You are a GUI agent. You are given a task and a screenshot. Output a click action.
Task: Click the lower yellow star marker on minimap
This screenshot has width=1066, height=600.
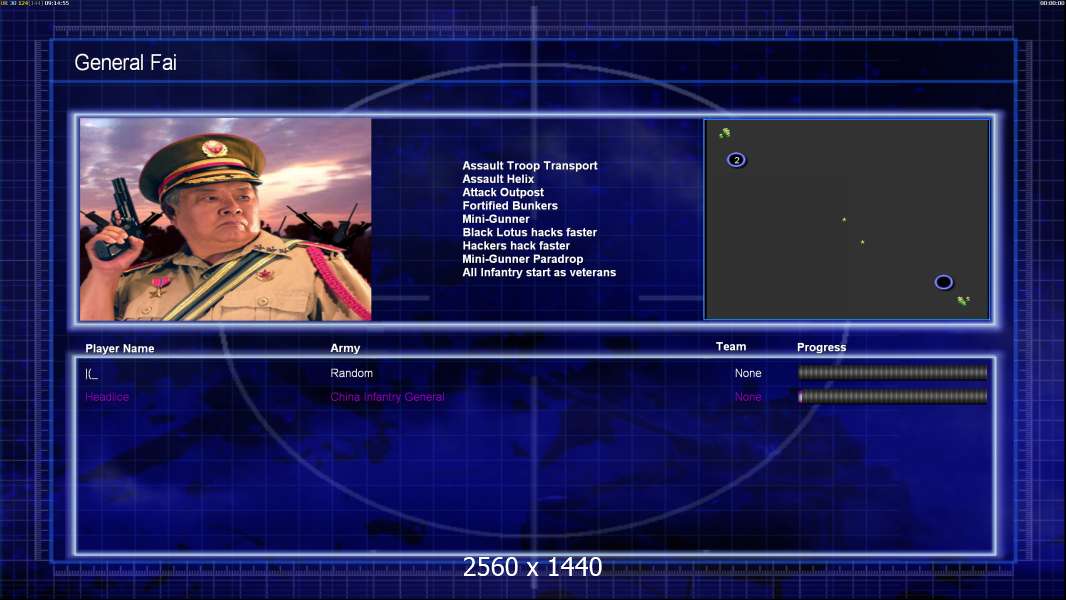click(862, 242)
